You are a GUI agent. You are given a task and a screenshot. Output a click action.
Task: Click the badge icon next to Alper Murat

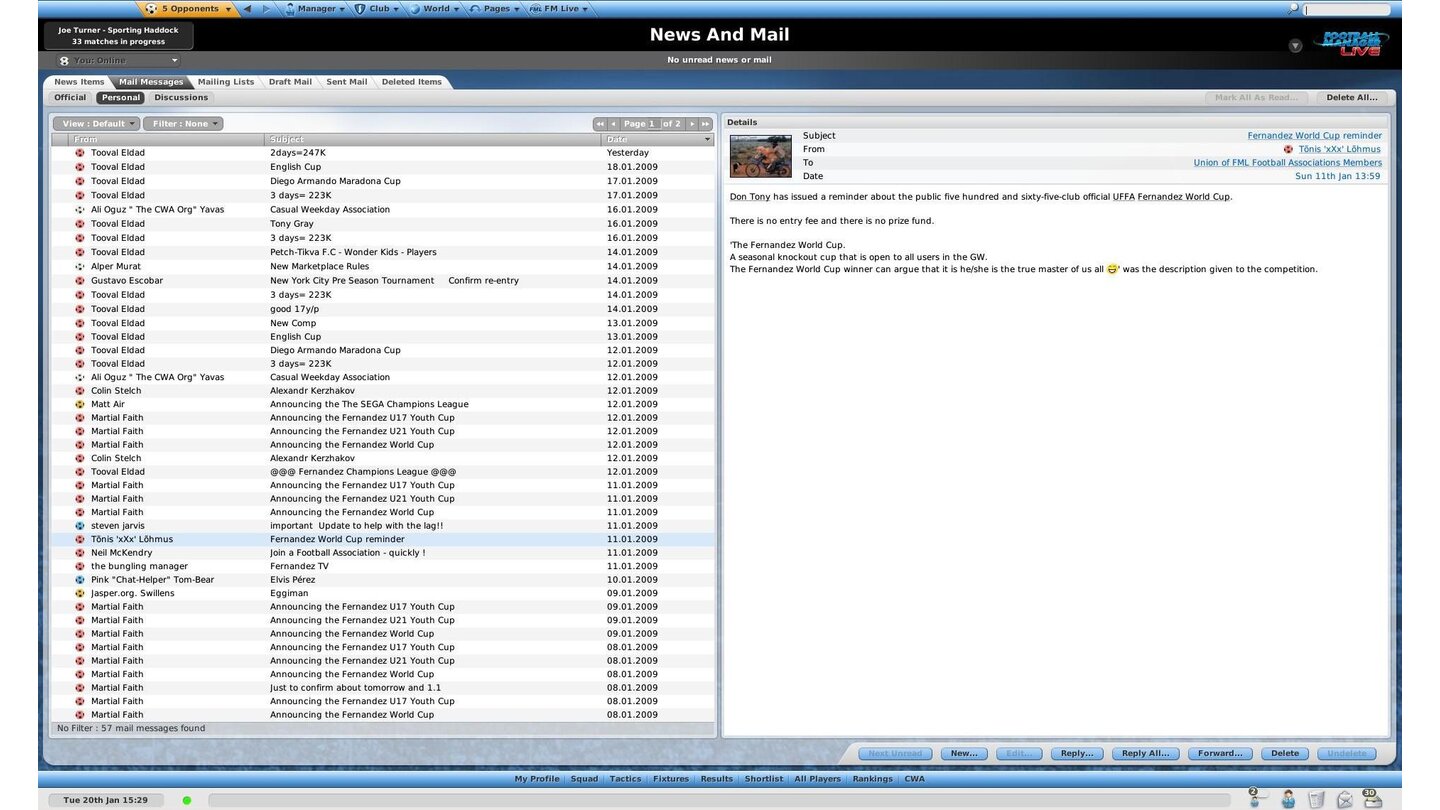coord(80,266)
